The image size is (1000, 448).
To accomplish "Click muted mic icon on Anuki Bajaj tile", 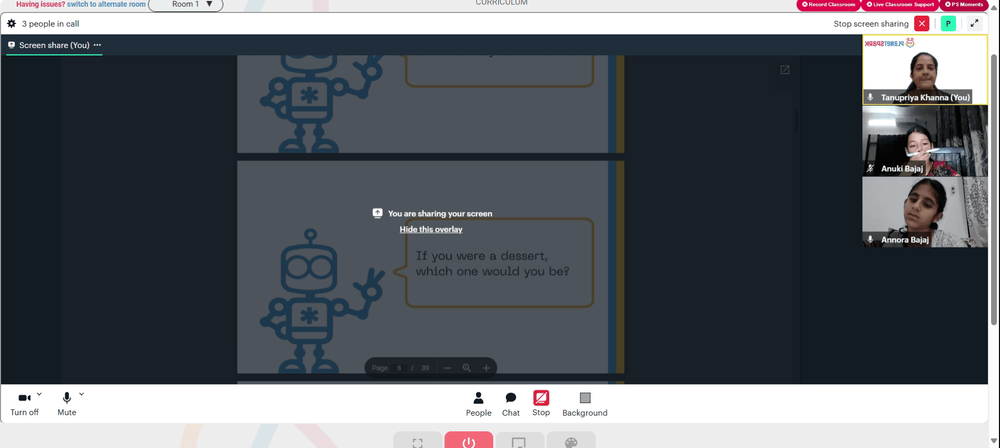I will click(871, 168).
